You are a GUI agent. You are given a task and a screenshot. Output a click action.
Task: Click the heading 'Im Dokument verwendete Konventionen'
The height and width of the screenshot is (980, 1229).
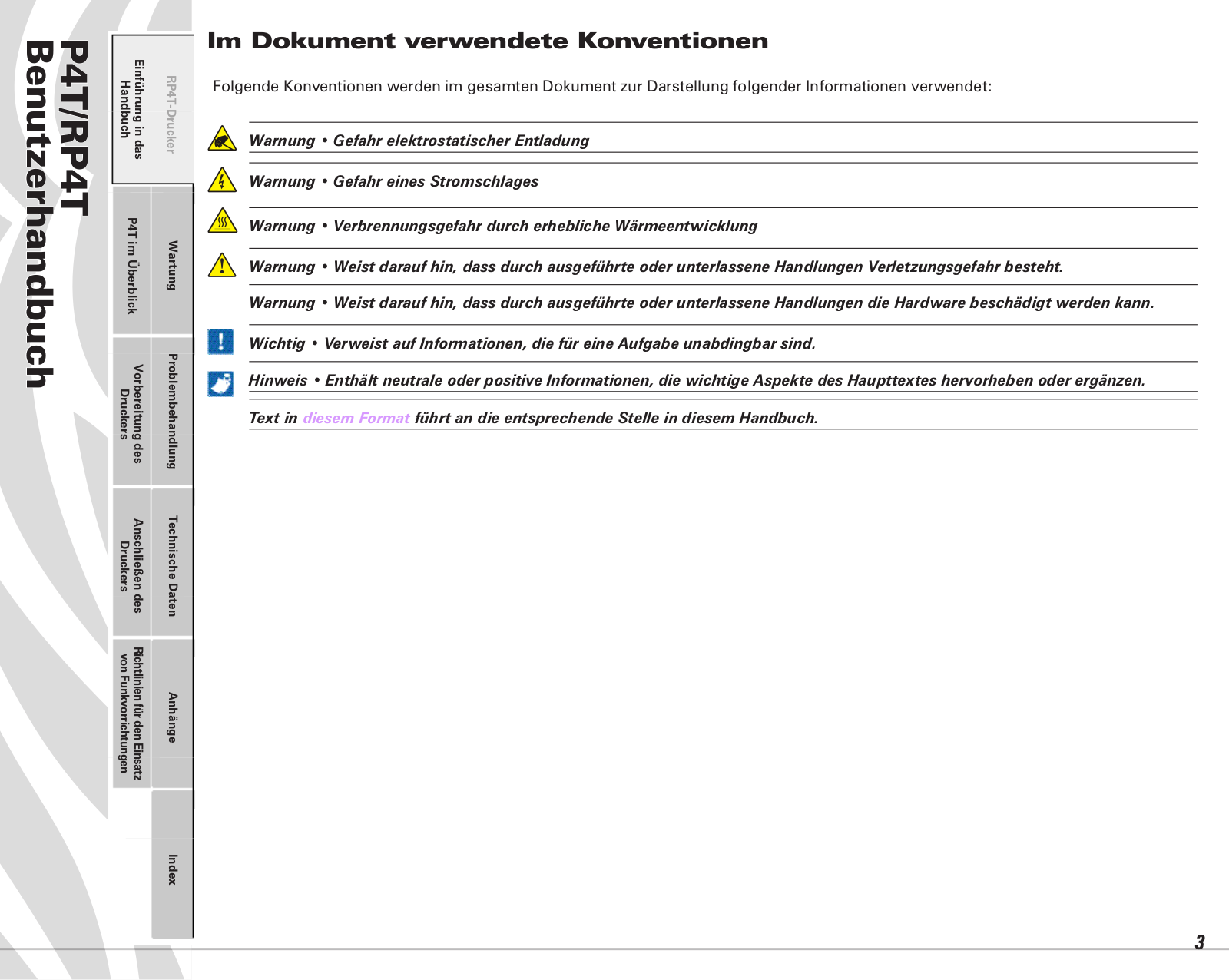click(x=488, y=41)
